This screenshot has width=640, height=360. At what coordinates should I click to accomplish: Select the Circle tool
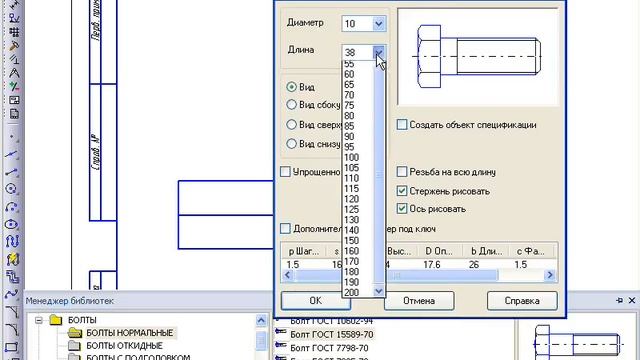click(12, 189)
